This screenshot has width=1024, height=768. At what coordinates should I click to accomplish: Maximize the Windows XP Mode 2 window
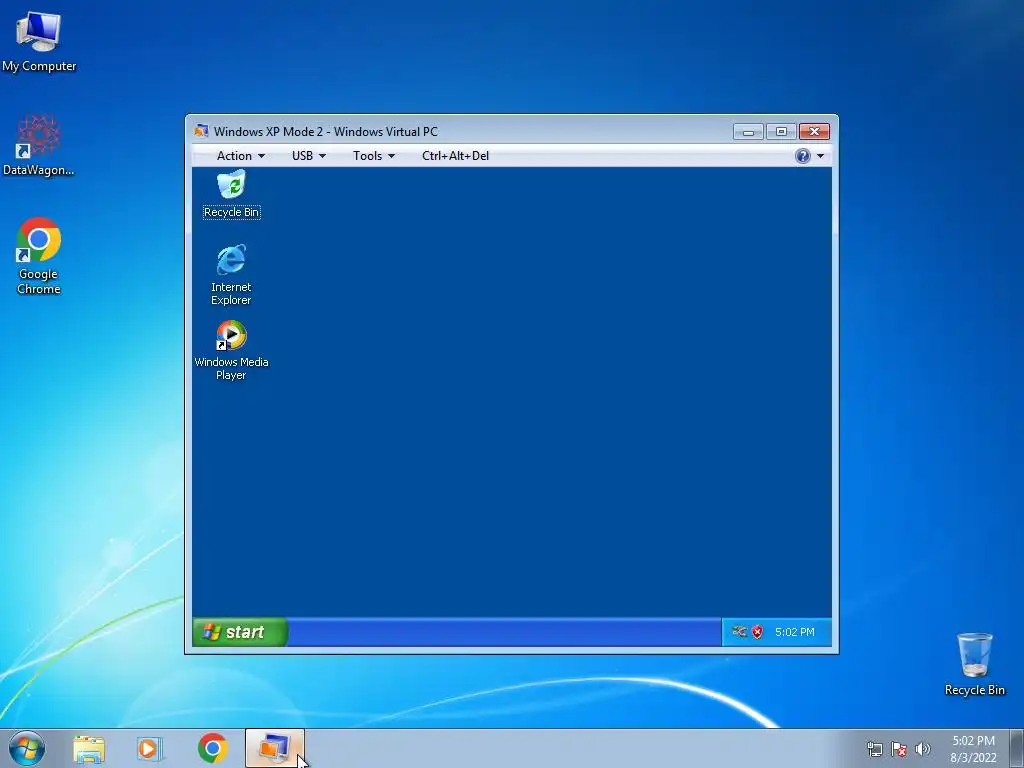781,132
